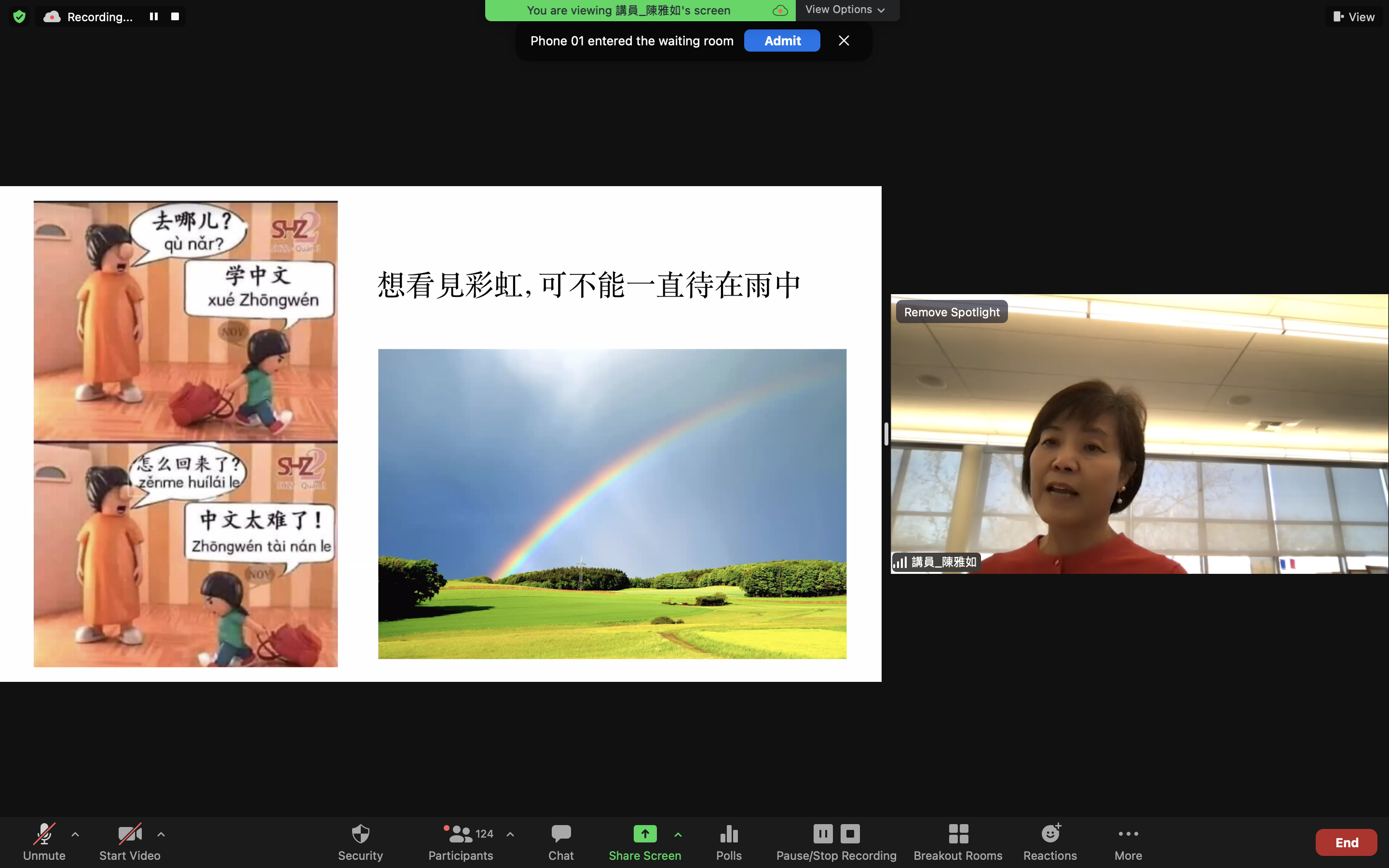1389x868 pixels.
Task: Click the Share Screen icon
Action: [x=644, y=834]
